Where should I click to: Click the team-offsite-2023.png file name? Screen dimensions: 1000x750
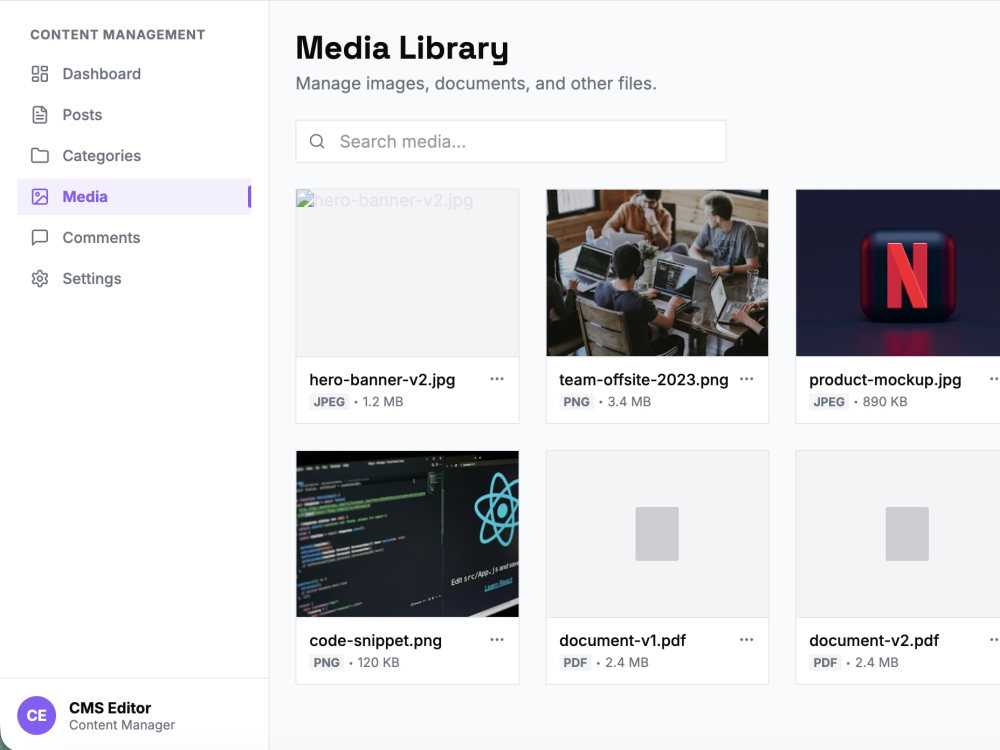click(643, 380)
